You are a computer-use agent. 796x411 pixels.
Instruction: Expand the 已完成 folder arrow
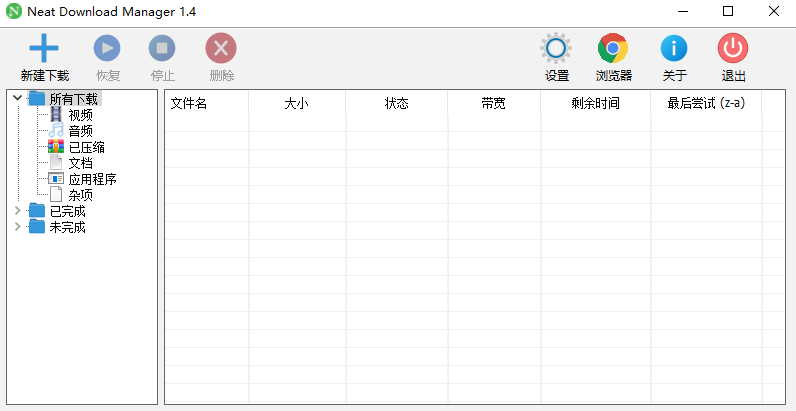(x=16, y=211)
